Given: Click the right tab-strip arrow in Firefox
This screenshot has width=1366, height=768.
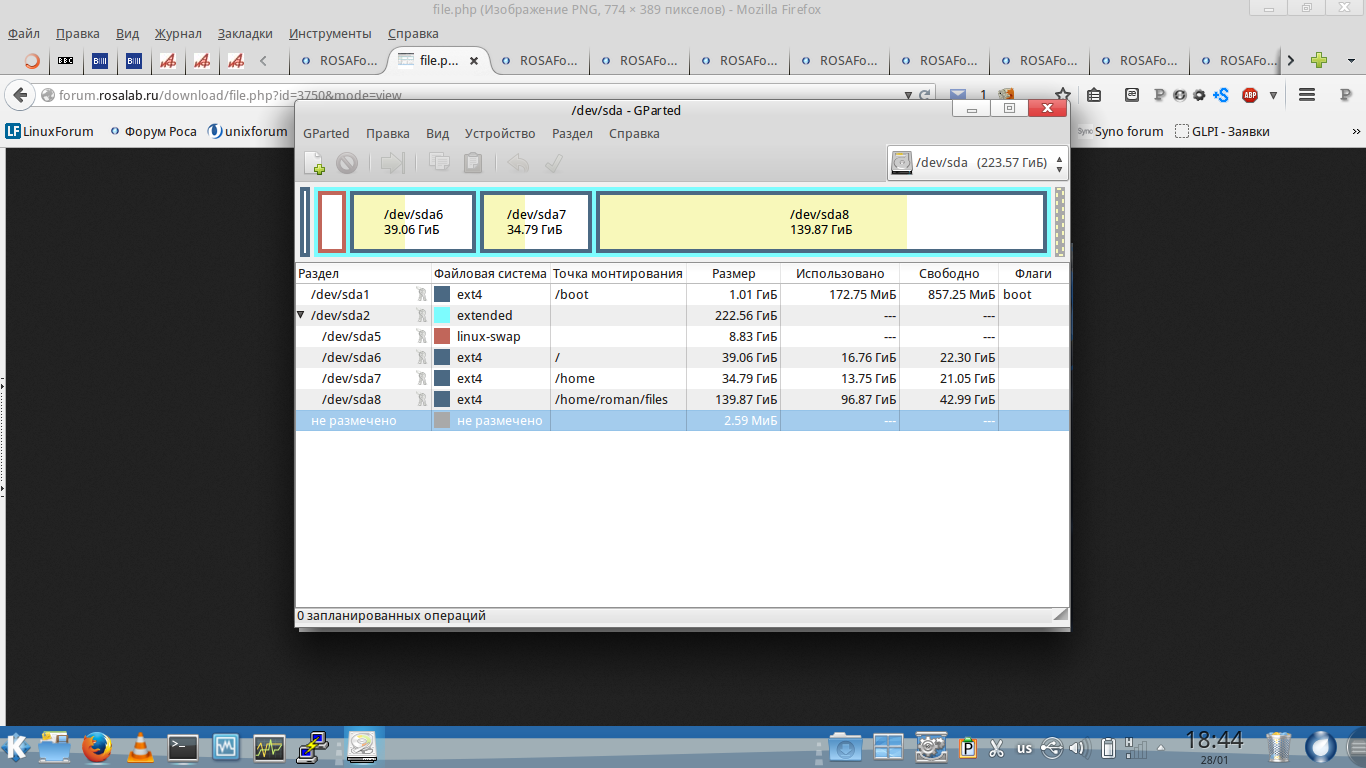Looking at the screenshot, I should coord(1291,60).
